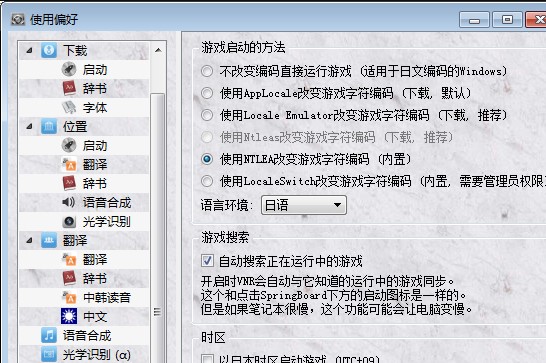
Task: Open 光学识别 camera icon under 位置
Action: pos(69,222)
